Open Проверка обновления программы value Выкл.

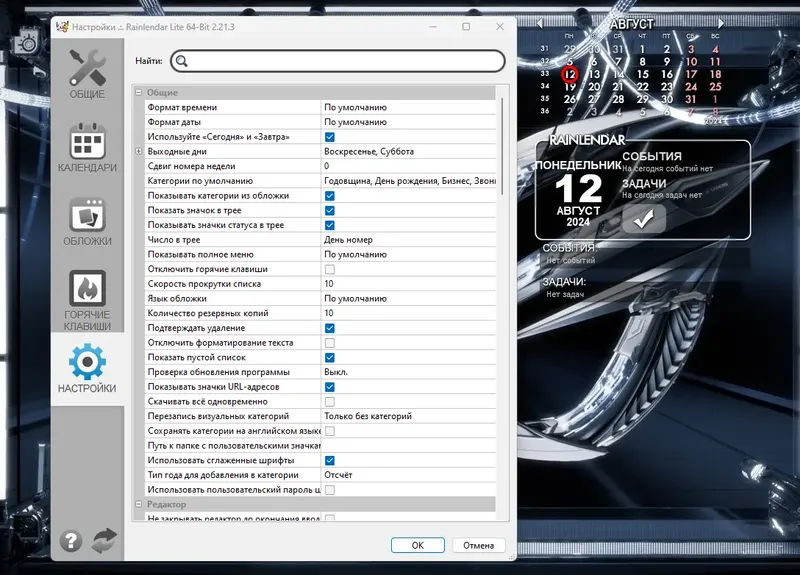(409, 372)
